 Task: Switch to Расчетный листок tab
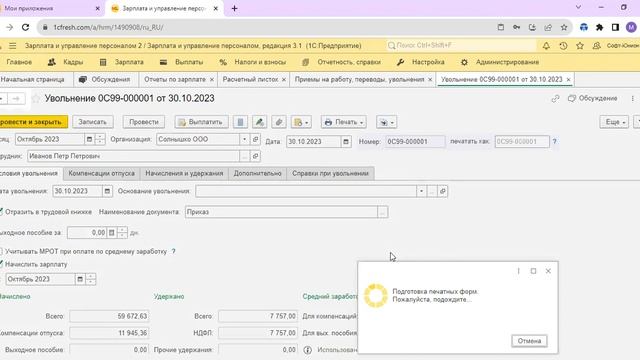250,80
